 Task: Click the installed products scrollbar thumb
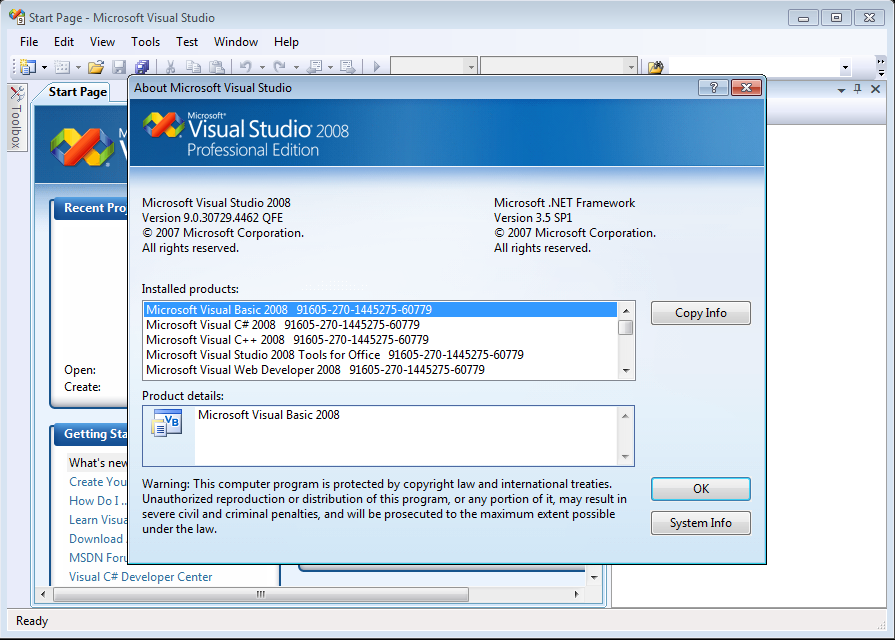click(626, 328)
